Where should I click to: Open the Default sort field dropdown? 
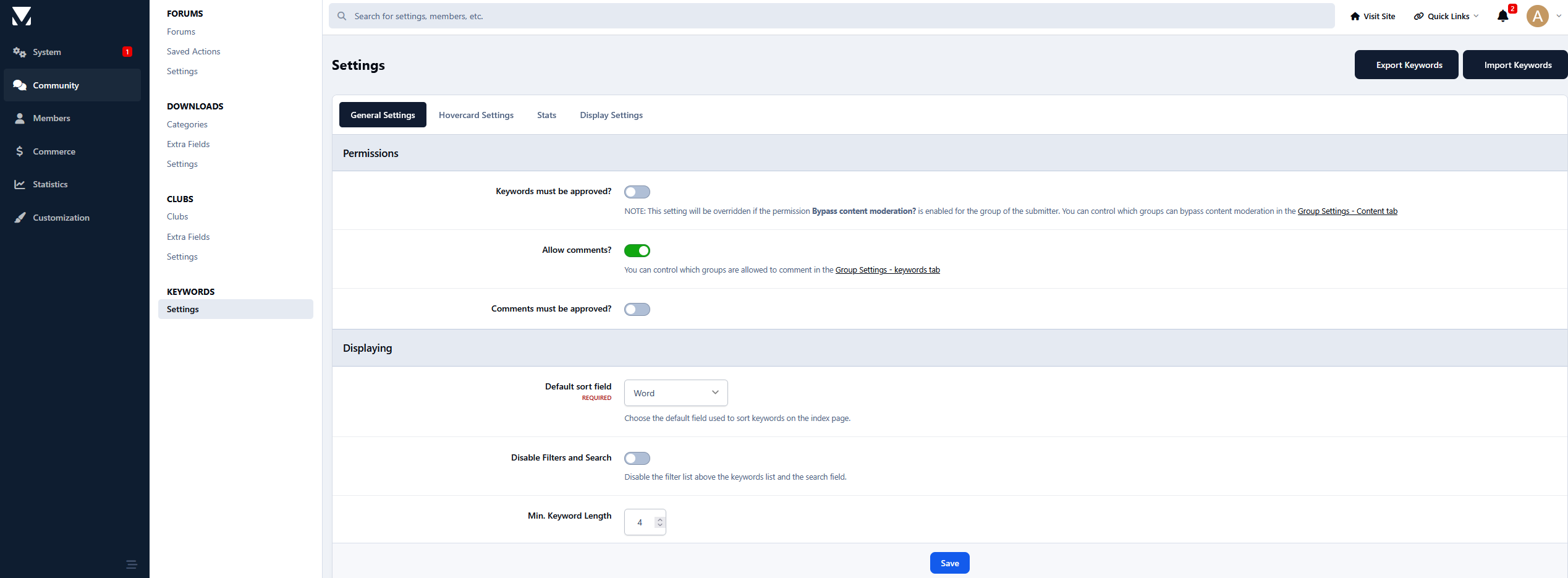[x=676, y=393]
